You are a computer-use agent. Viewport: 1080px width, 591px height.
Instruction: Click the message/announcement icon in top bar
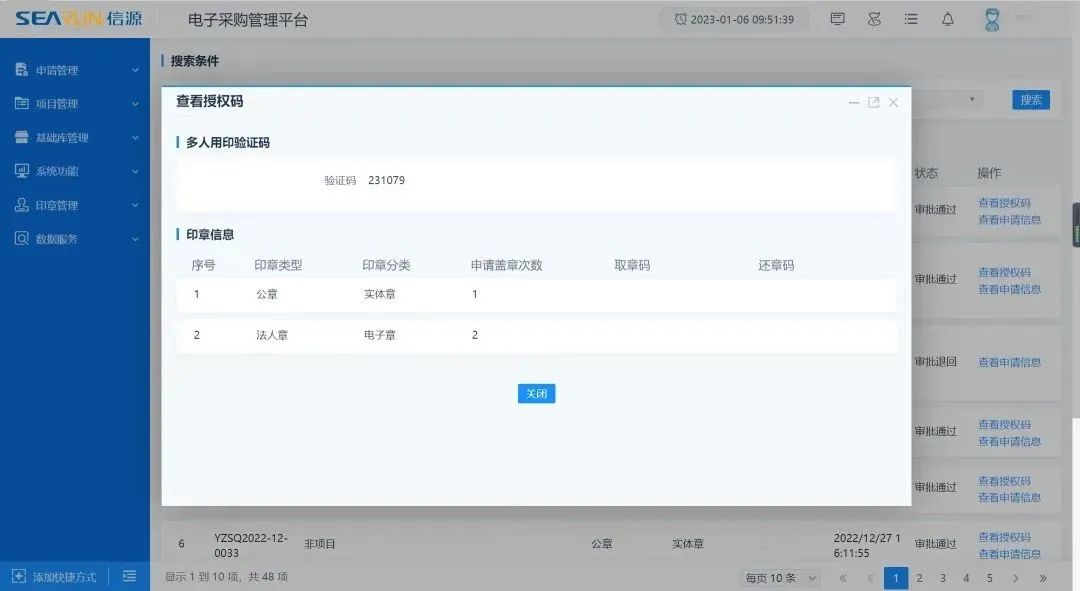(836, 18)
